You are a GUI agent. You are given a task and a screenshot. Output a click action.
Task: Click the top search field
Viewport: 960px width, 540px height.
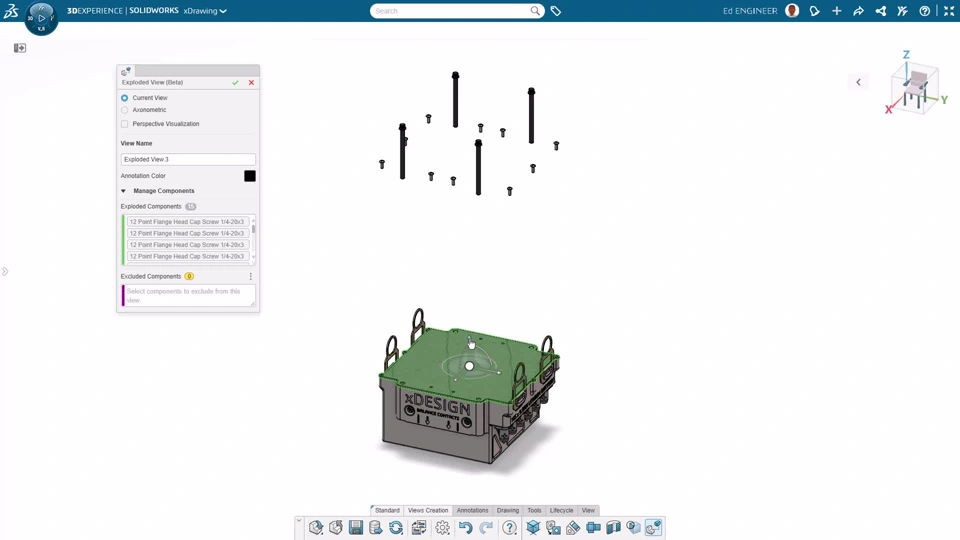451,11
